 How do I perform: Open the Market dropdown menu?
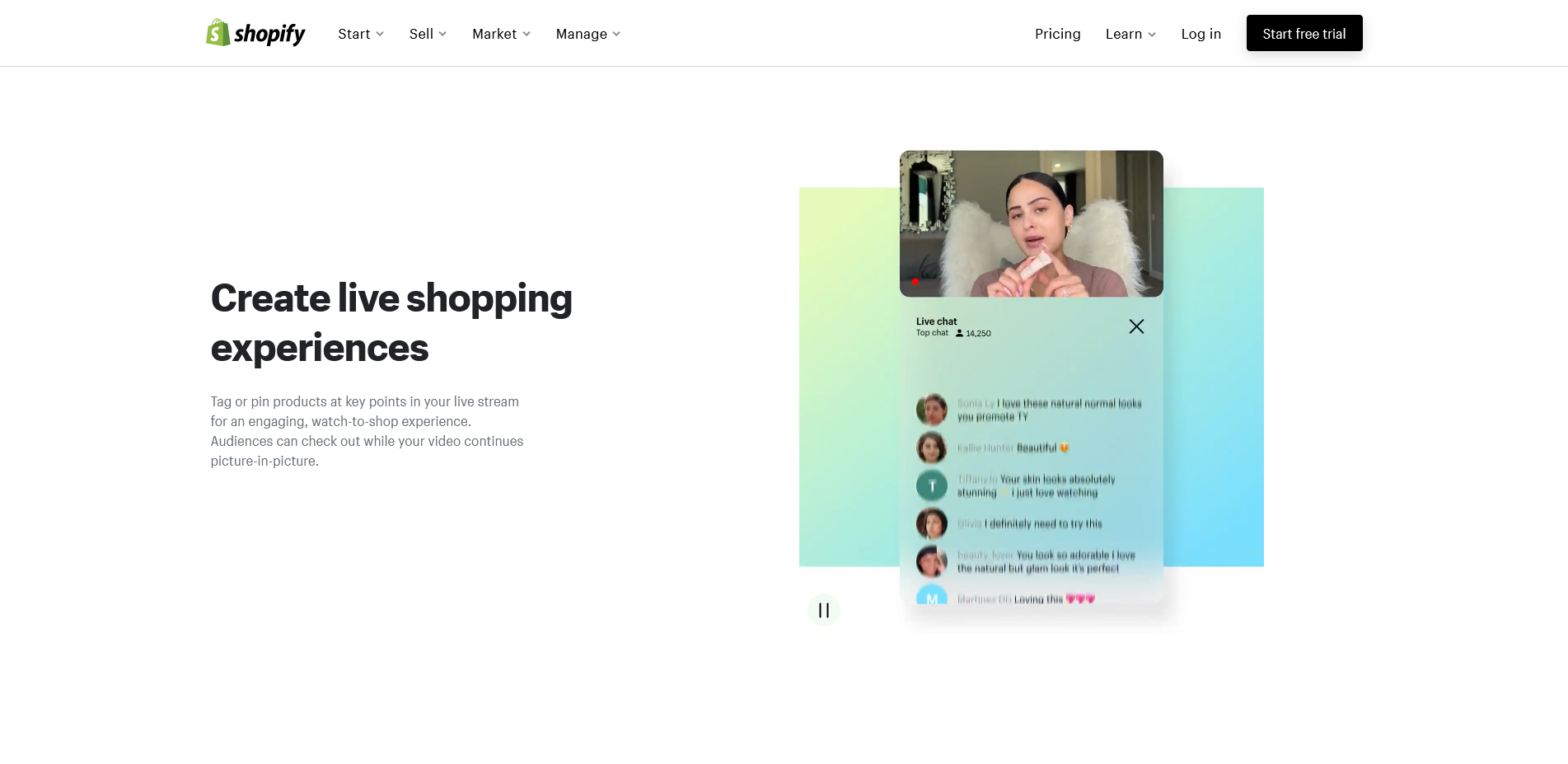pyautogui.click(x=501, y=34)
